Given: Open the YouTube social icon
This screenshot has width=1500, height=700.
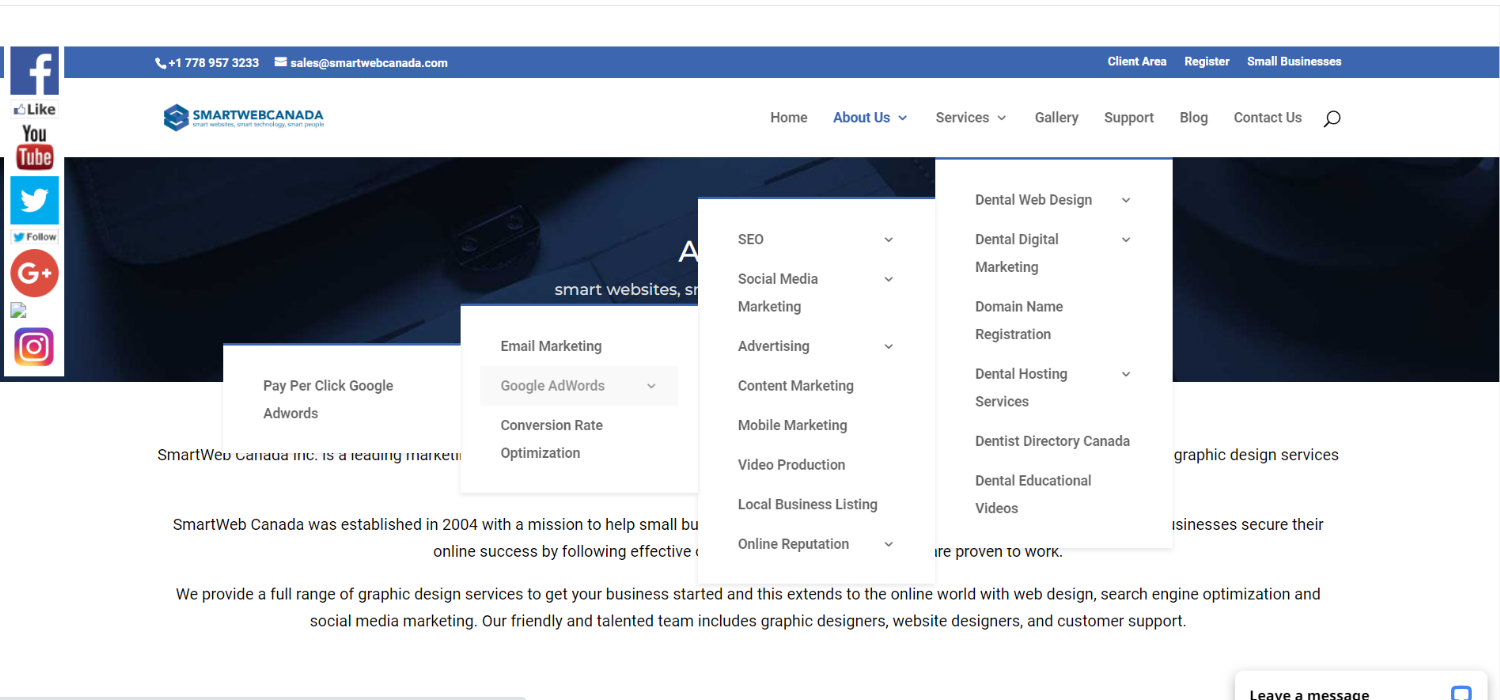Looking at the screenshot, I should [x=35, y=147].
